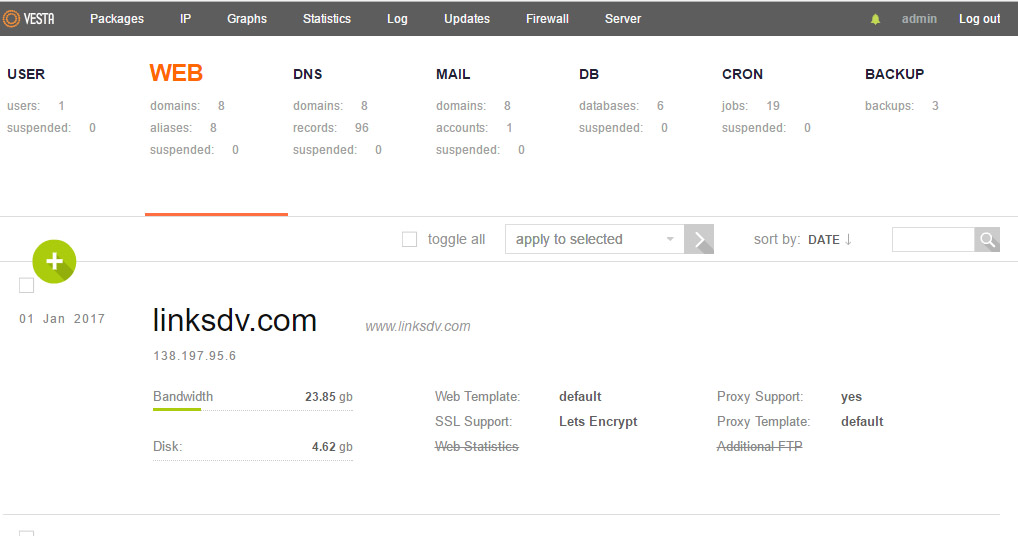Image resolution: width=1018 pixels, height=536 pixels.
Task: Switch to the DB tab
Action: pyautogui.click(x=589, y=74)
